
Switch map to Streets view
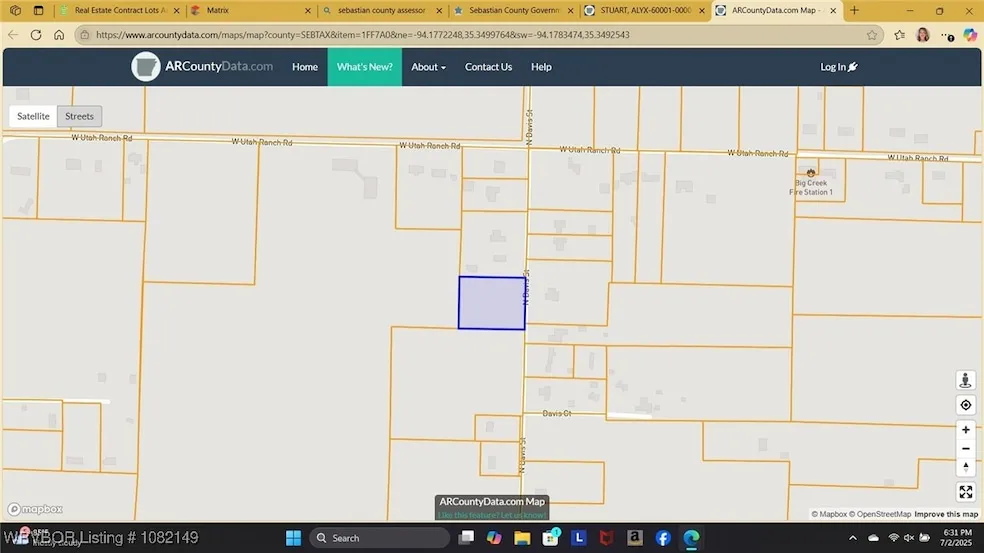pos(79,116)
